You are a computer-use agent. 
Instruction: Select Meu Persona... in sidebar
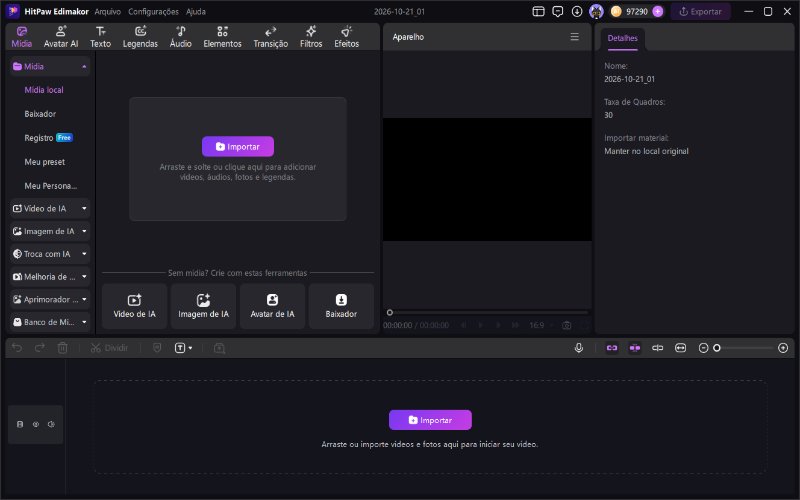51,186
